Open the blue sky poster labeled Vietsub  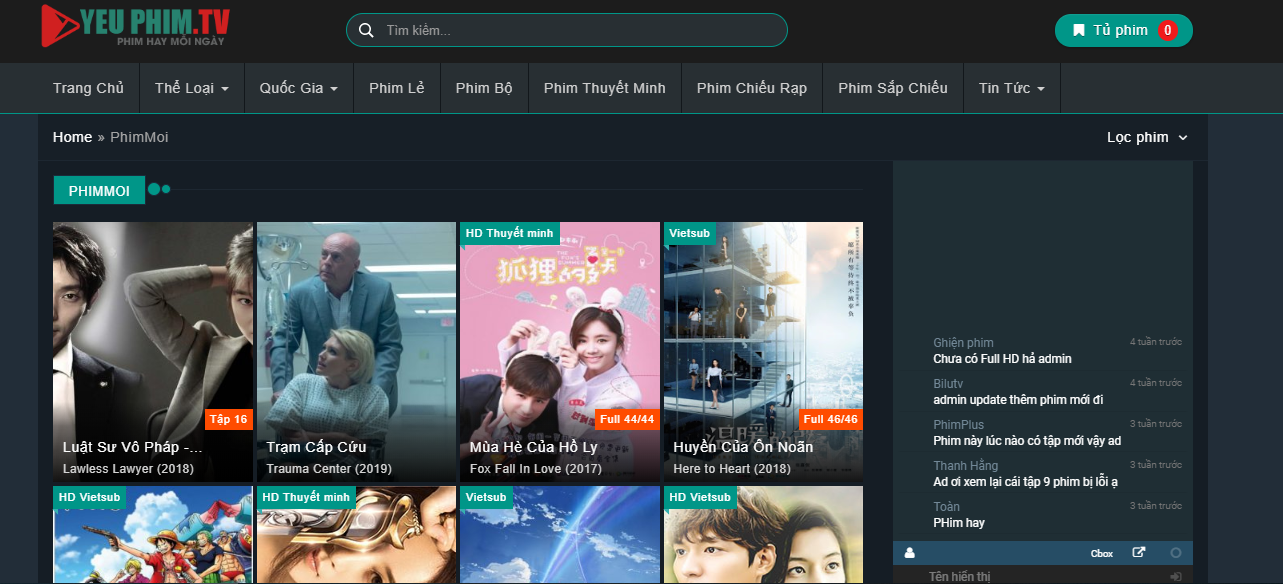click(x=560, y=535)
